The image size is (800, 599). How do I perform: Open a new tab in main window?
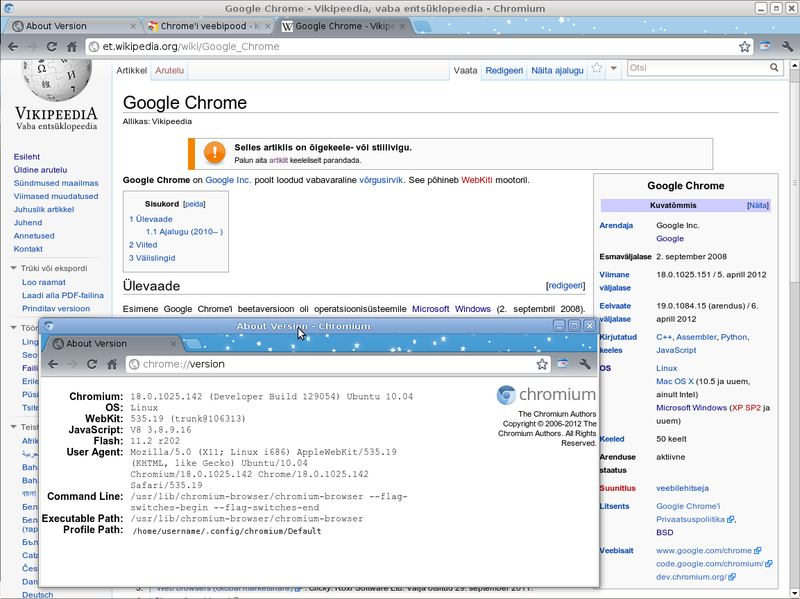coord(421,26)
